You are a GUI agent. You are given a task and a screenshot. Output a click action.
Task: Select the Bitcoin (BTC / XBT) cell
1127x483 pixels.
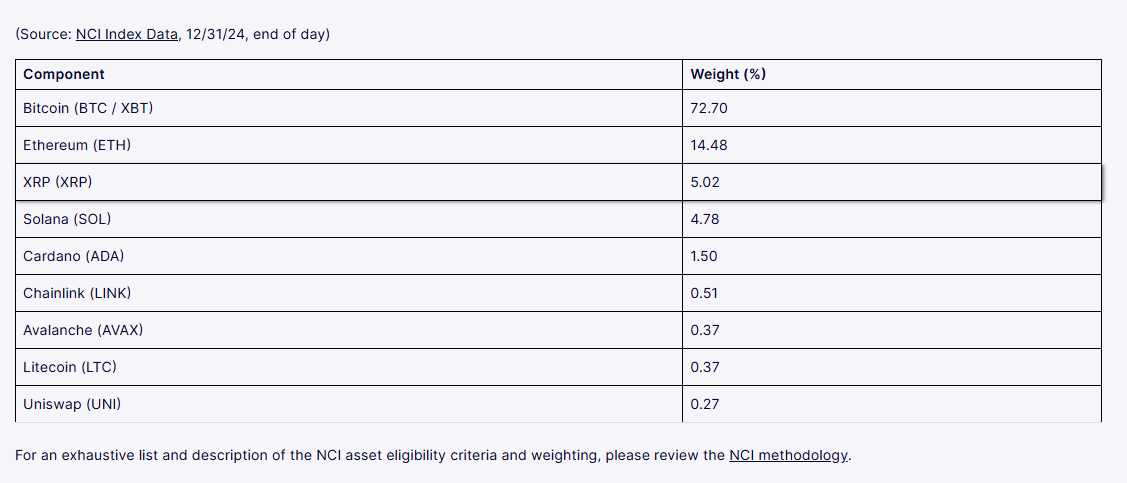click(88, 108)
